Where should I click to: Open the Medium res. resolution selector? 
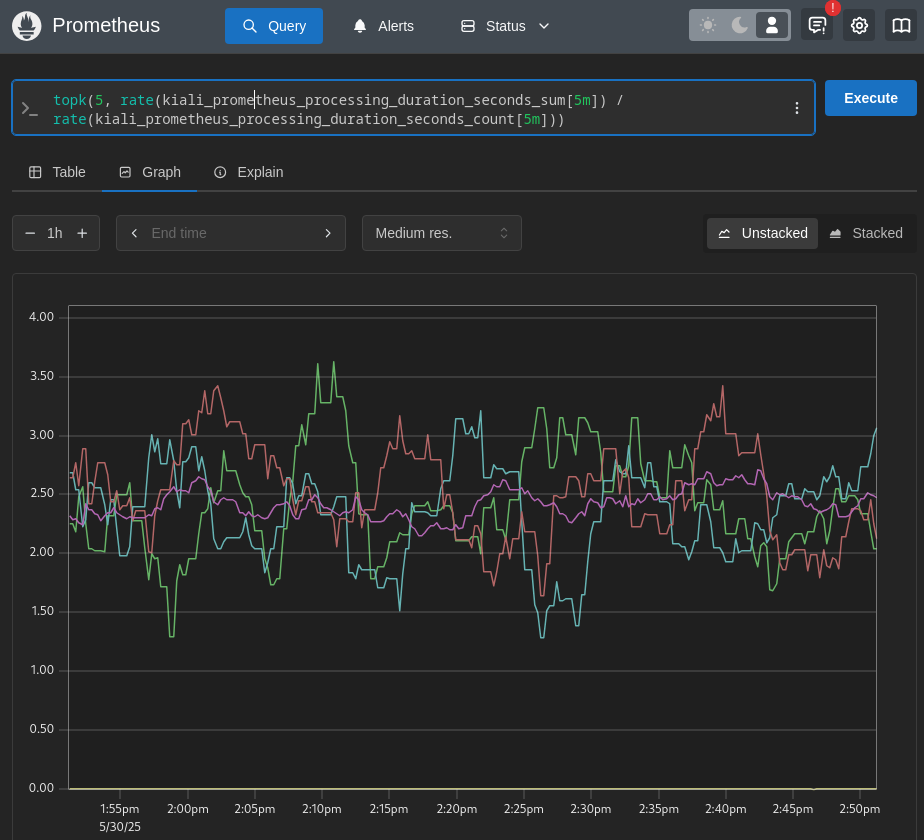(441, 233)
